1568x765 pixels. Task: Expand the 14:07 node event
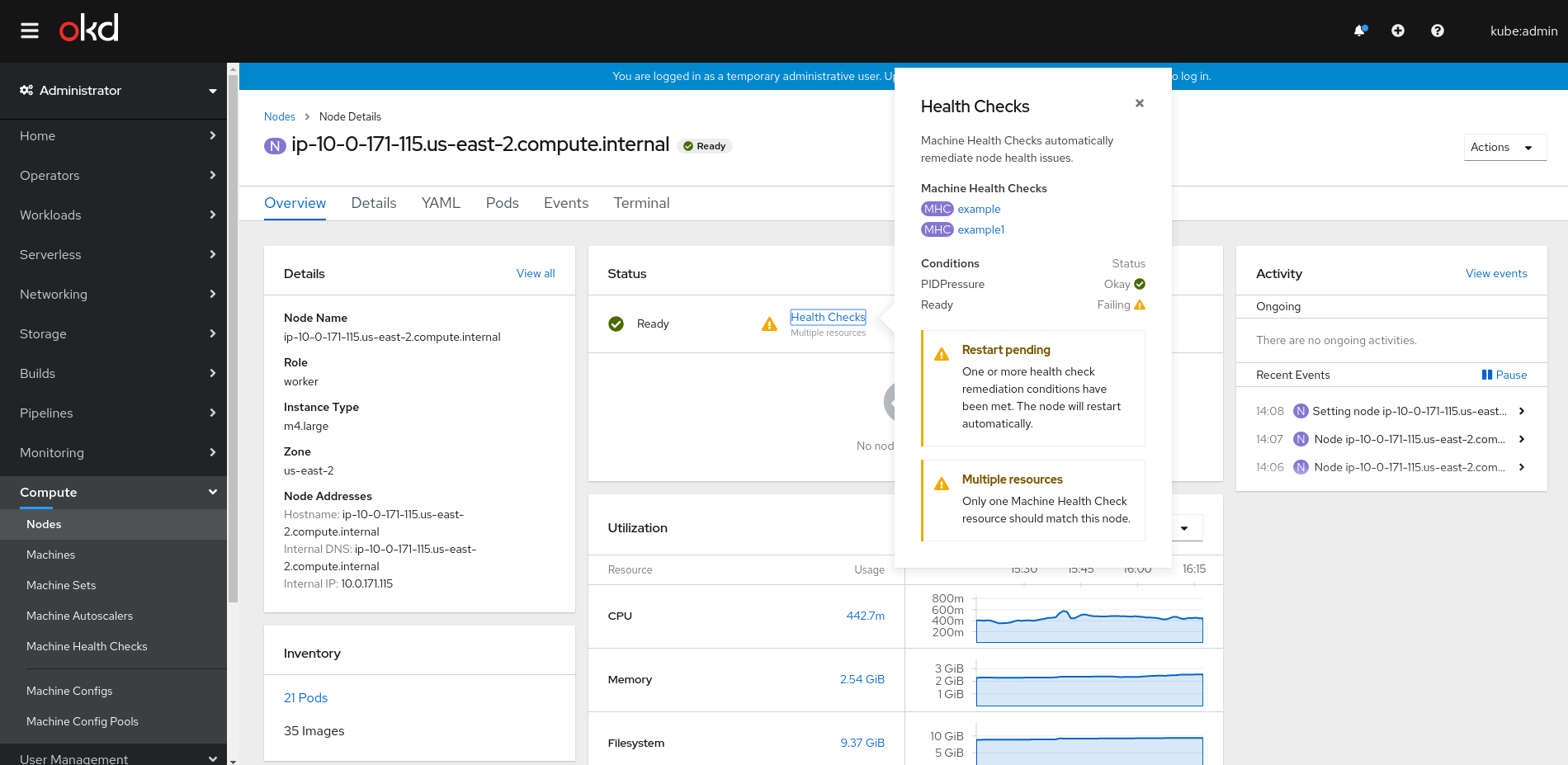tap(1522, 439)
